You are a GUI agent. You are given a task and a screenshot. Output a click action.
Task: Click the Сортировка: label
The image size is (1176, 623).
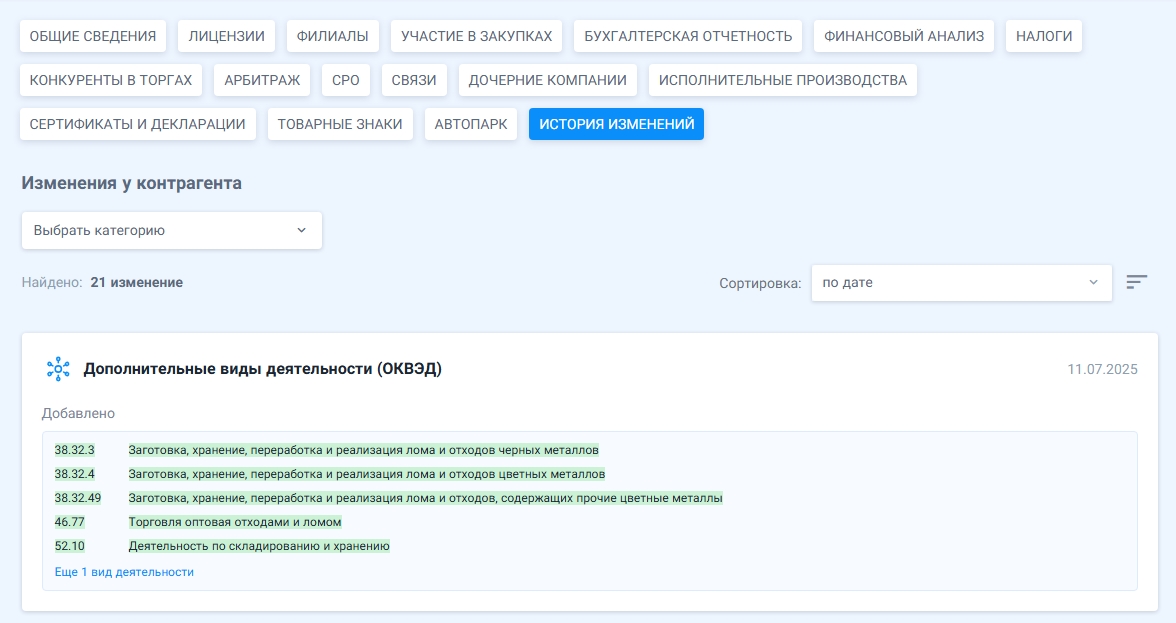tap(760, 283)
